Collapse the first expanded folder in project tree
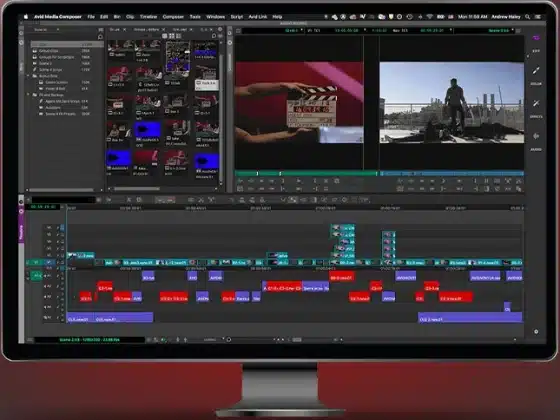This screenshot has width=560, height=420. coord(28,76)
